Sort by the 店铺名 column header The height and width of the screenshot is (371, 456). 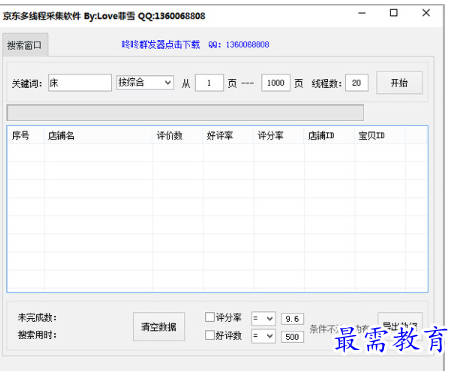coord(98,135)
